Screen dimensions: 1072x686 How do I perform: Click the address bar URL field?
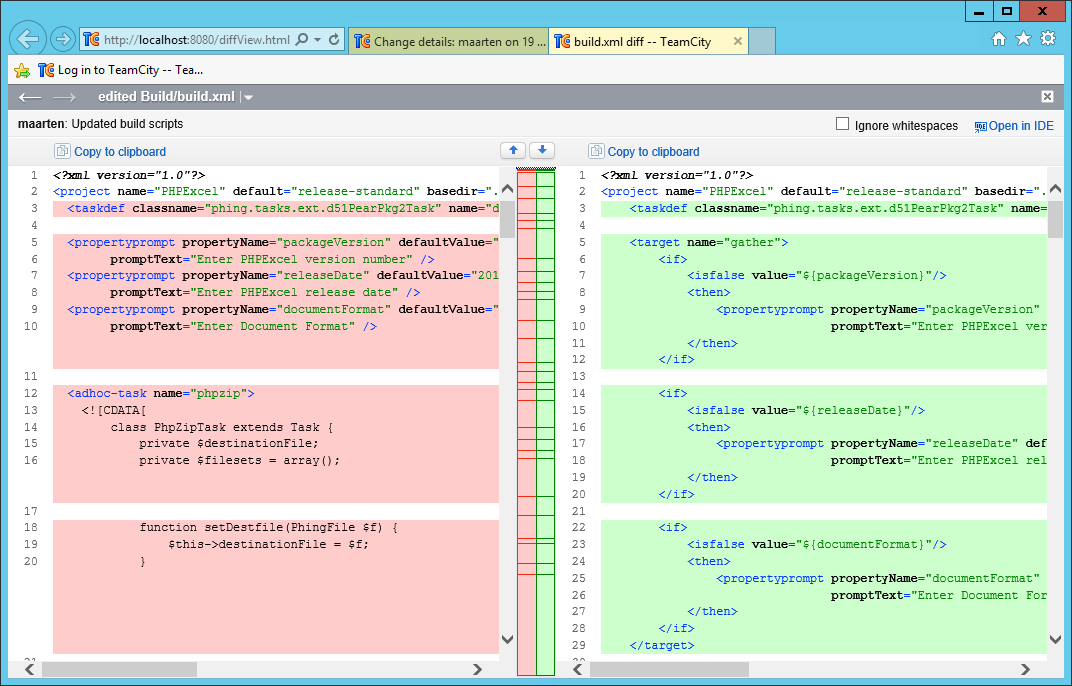pyautogui.click(x=196, y=40)
